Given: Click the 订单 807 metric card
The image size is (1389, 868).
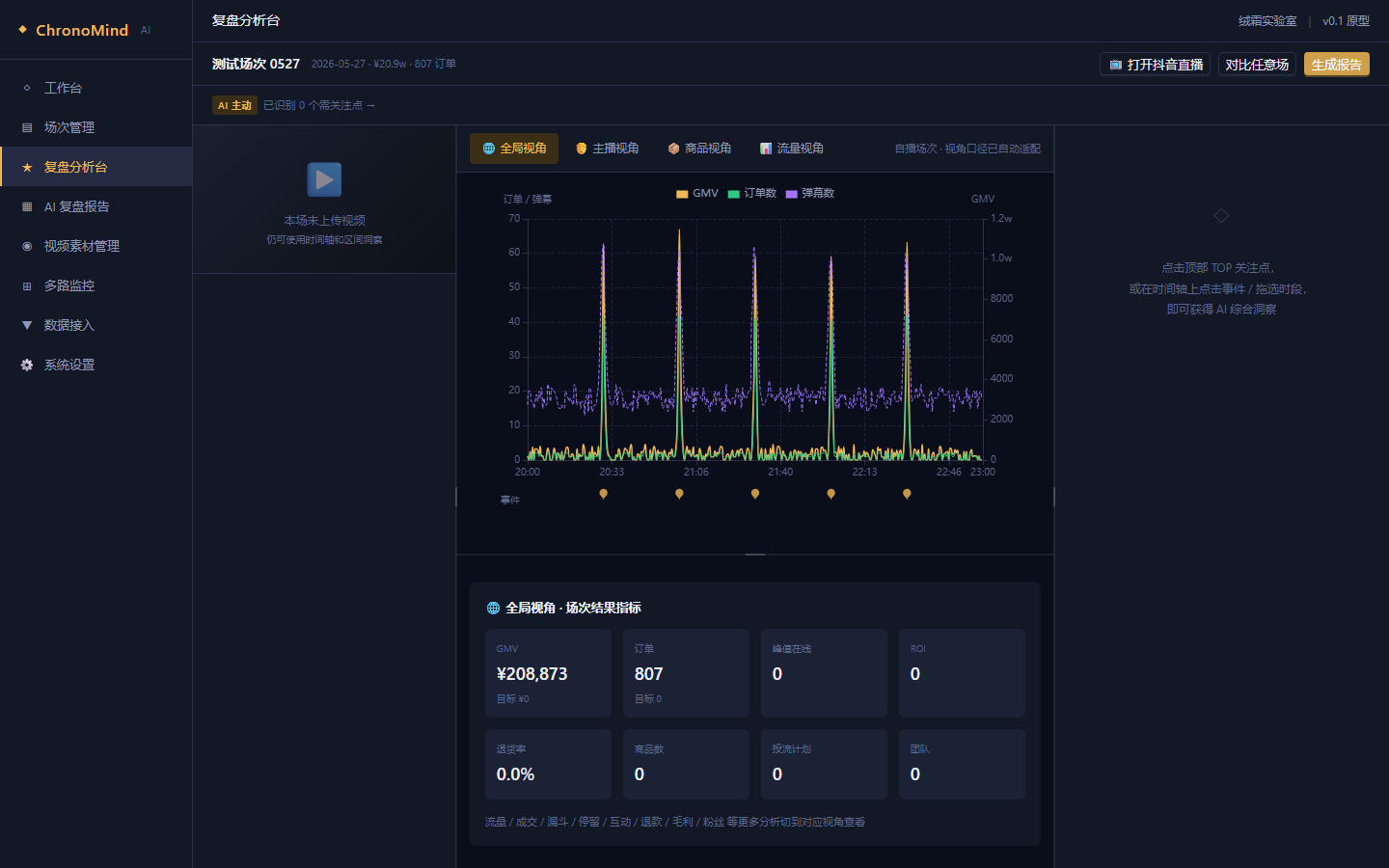Looking at the screenshot, I should click(x=686, y=673).
